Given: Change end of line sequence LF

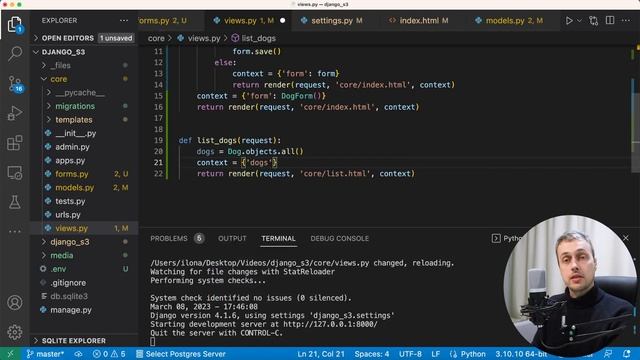Looking at the screenshot, I should (436, 354).
